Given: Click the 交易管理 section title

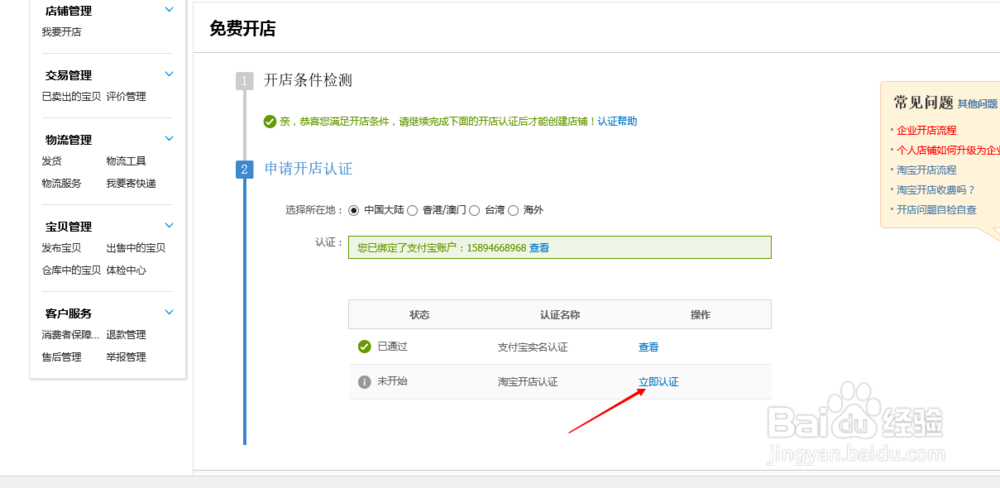Looking at the screenshot, I should point(68,75).
